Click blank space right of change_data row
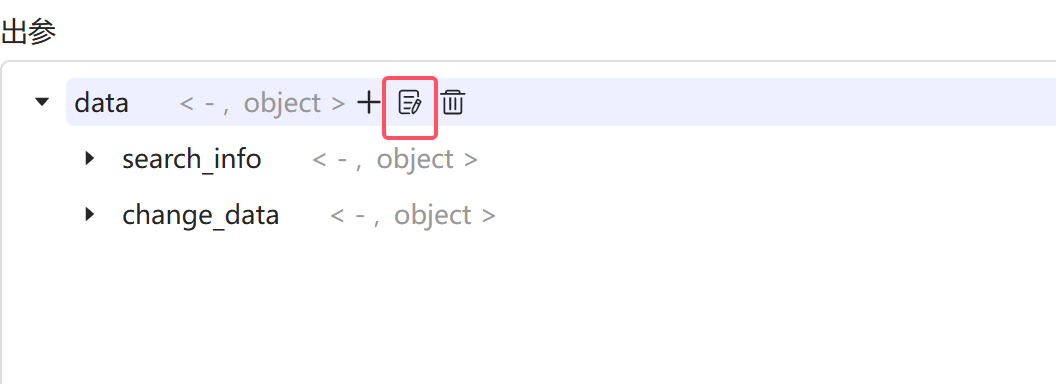This screenshot has height=384, width=1056. [774, 216]
